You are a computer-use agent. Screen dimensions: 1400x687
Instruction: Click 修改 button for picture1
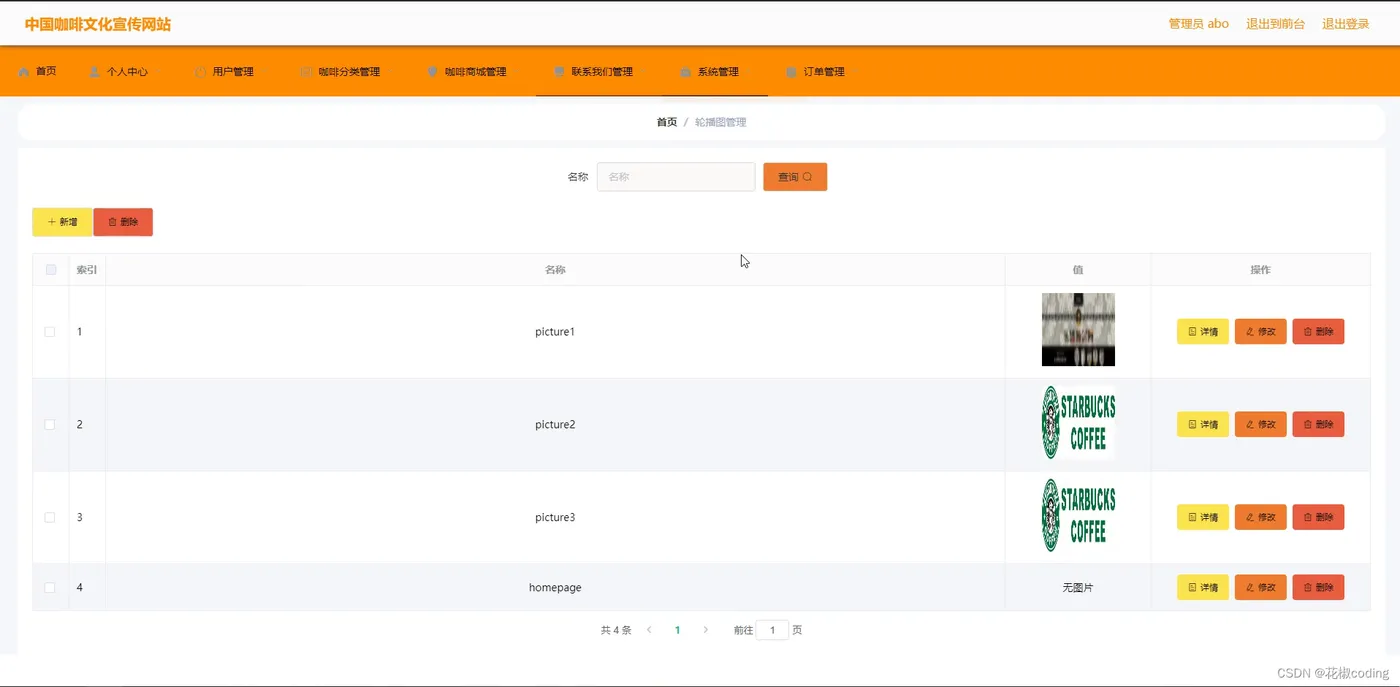point(1261,332)
